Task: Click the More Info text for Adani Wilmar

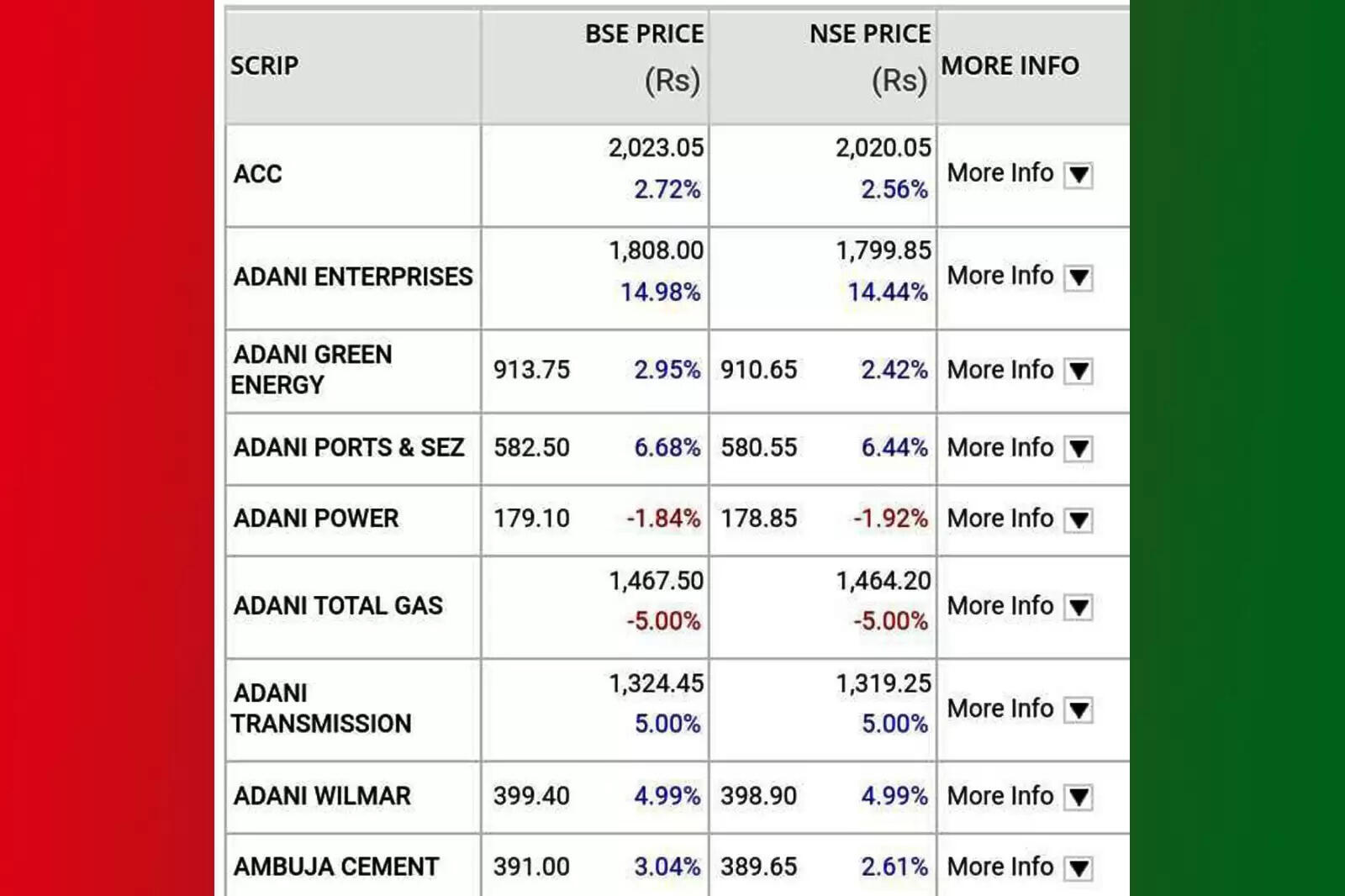Action: tap(1000, 795)
